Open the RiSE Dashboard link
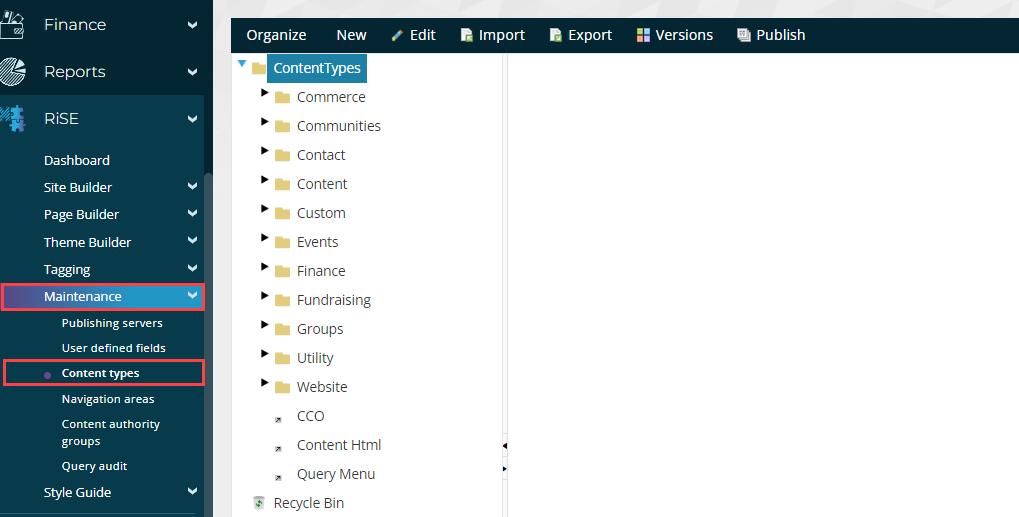Image resolution: width=1019 pixels, height=517 pixels. point(77,160)
